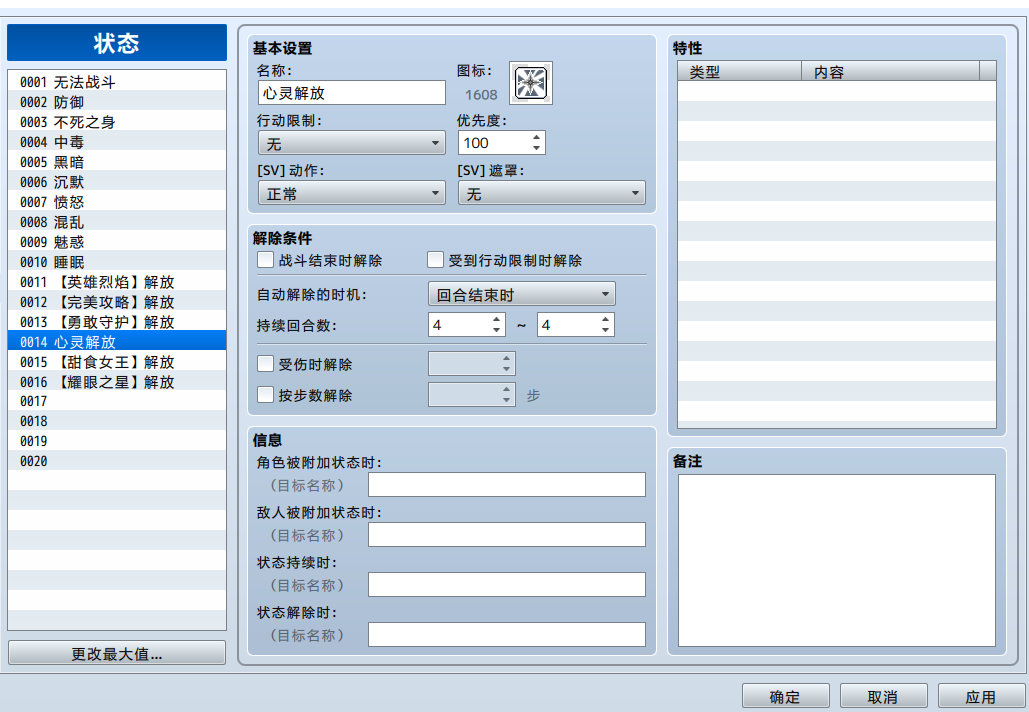1029x712 pixels.
Task: Toggle 受到行动限制时解除 checkbox
Action: [435, 260]
